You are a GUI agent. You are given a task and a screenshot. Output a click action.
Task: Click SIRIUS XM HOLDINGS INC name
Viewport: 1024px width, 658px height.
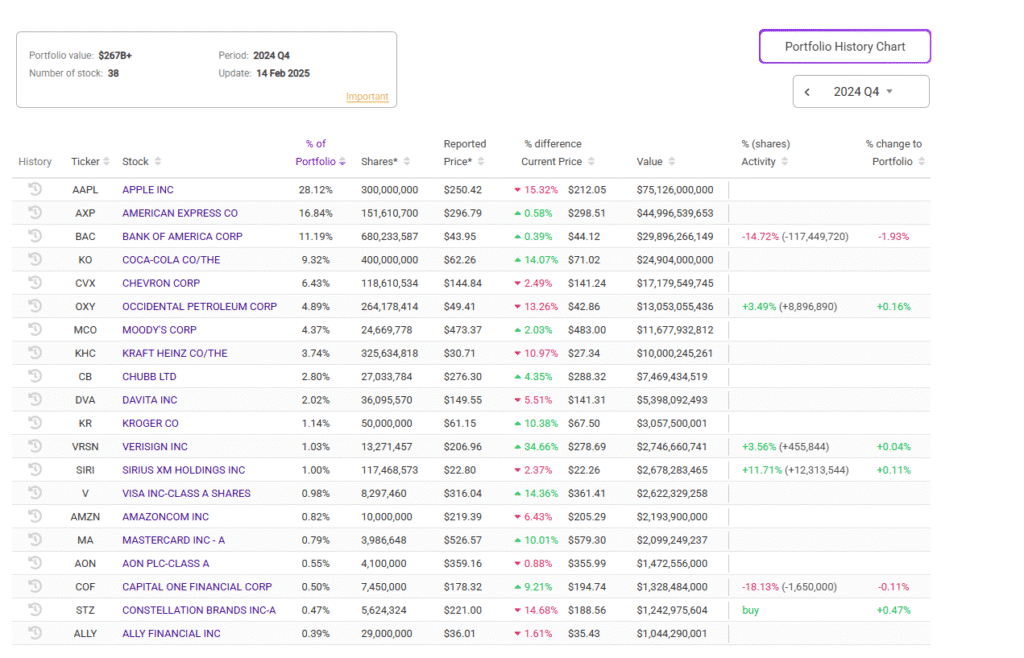(x=184, y=470)
